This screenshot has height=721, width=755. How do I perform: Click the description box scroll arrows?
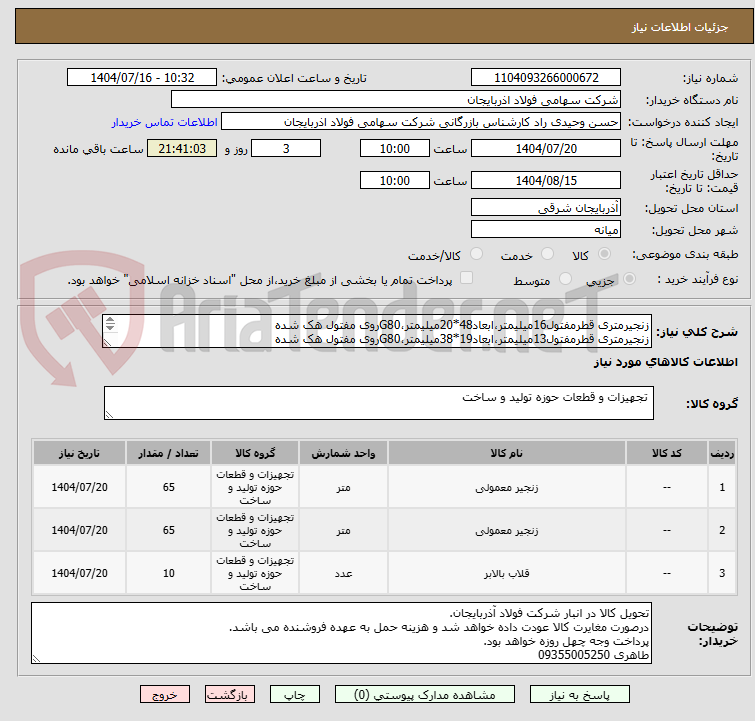(110, 324)
